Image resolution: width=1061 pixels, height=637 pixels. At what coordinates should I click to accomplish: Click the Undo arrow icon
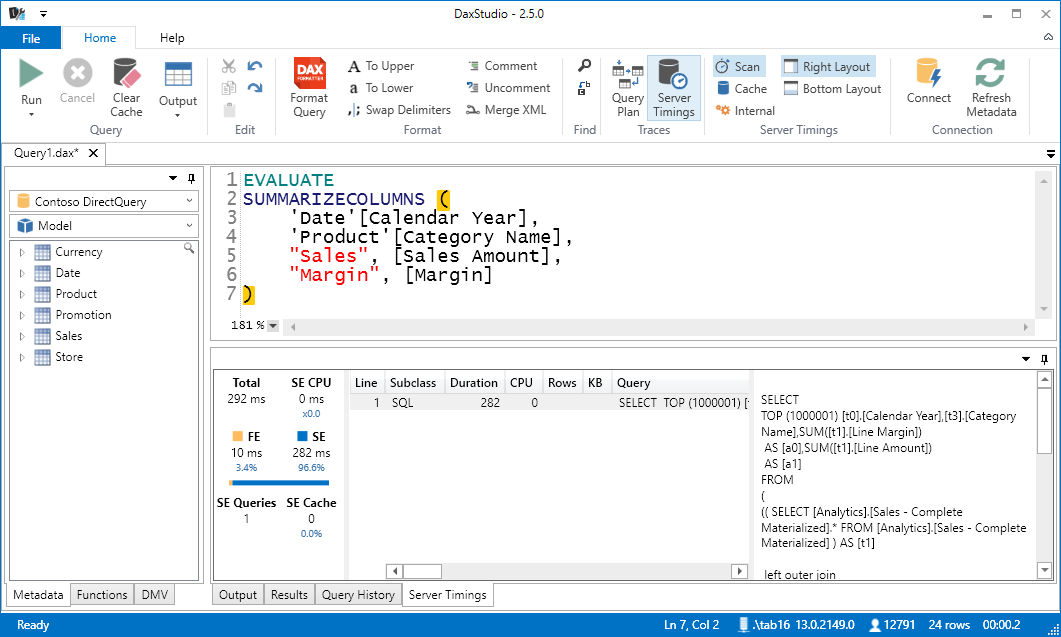(255, 66)
